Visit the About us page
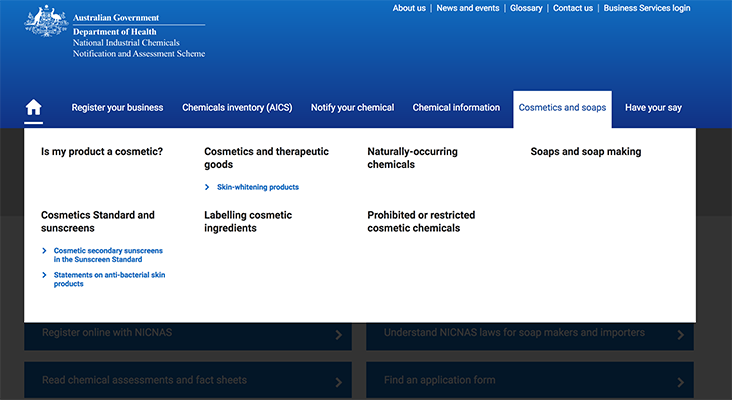 (x=409, y=8)
